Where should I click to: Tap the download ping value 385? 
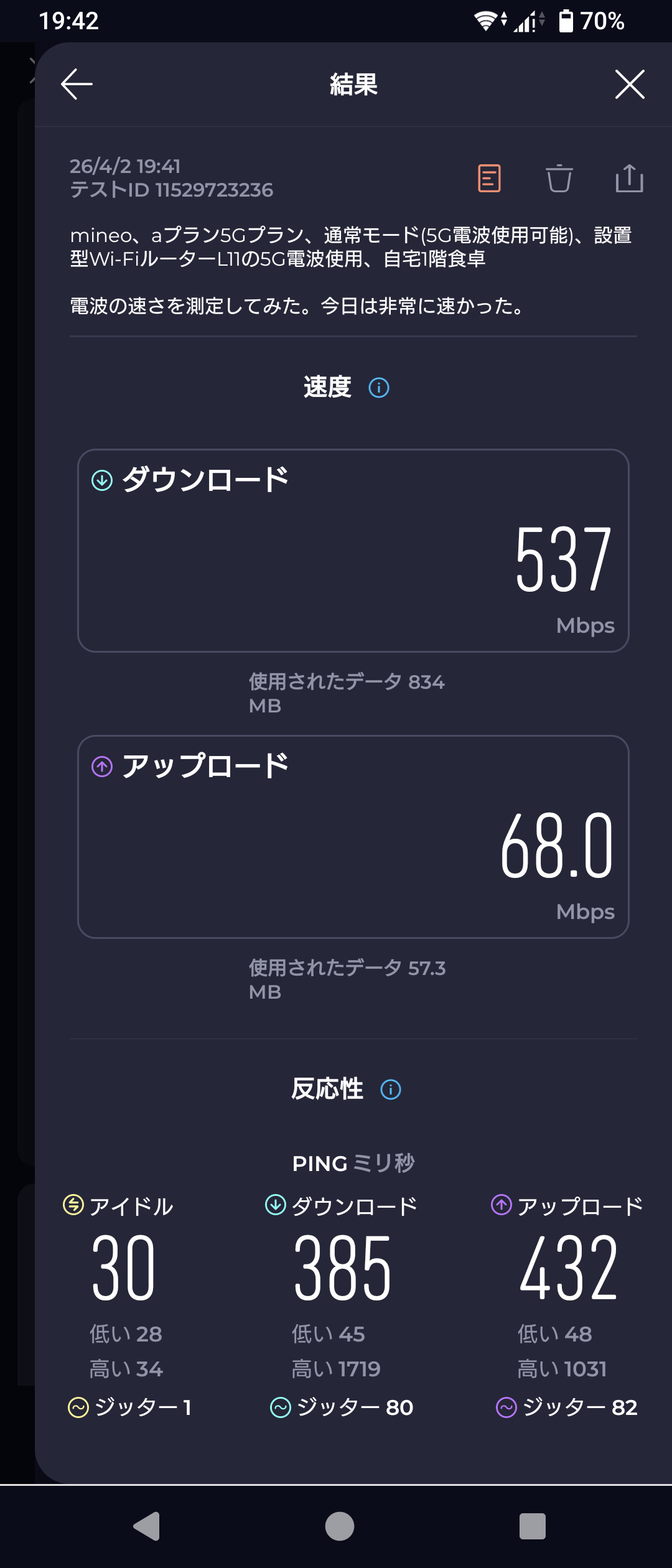click(342, 1269)
